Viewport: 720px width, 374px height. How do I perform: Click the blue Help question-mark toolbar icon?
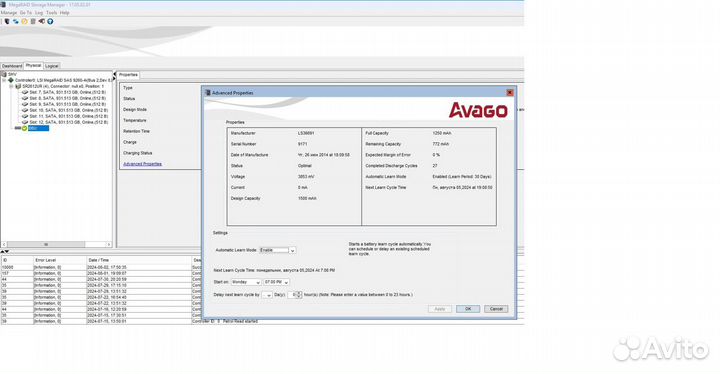coord(50,21)
